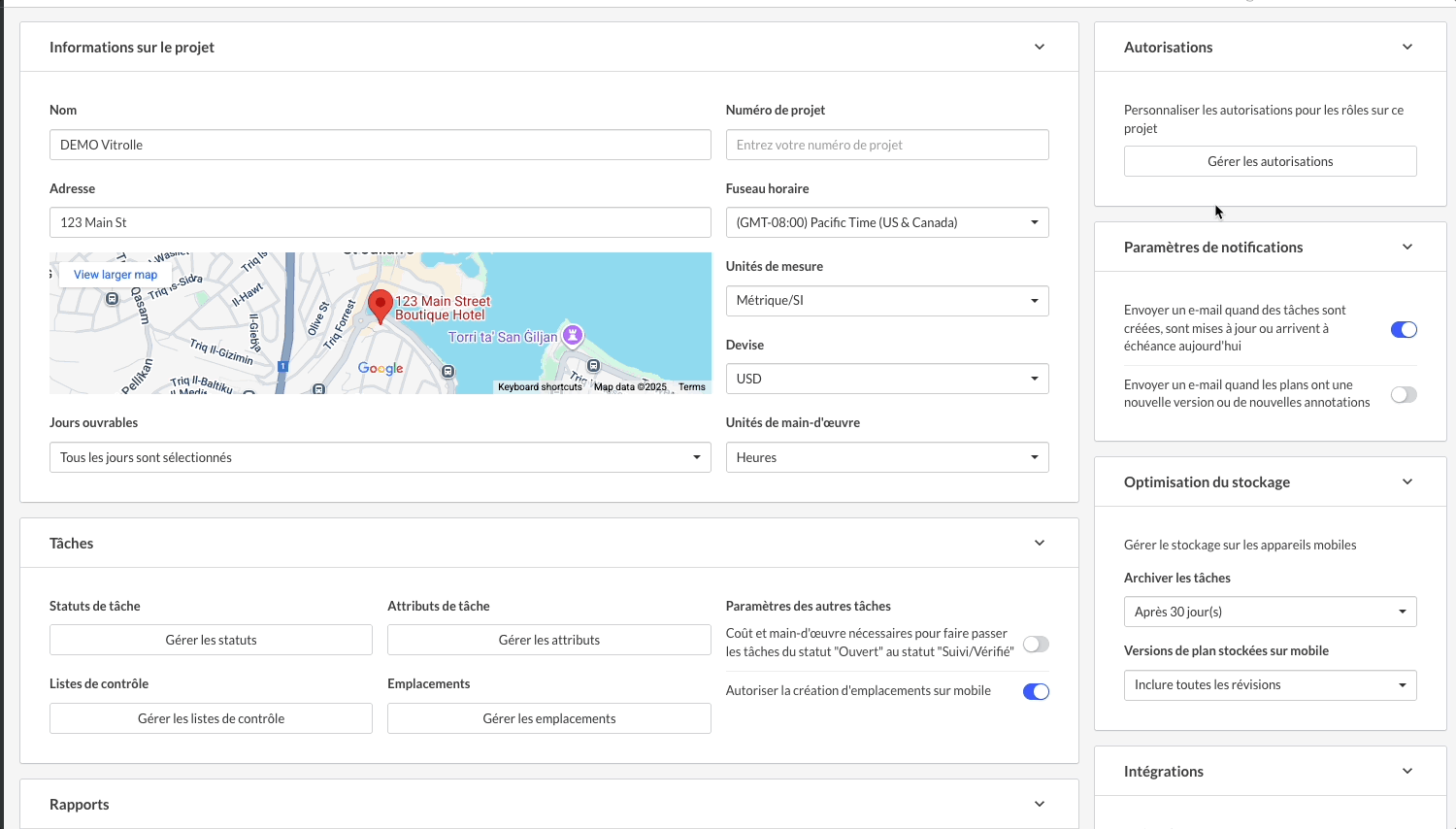Click Gérer les statuts button
This screenshot has width=1456, height=829.
pyautogui.click(x=211, y=640)
